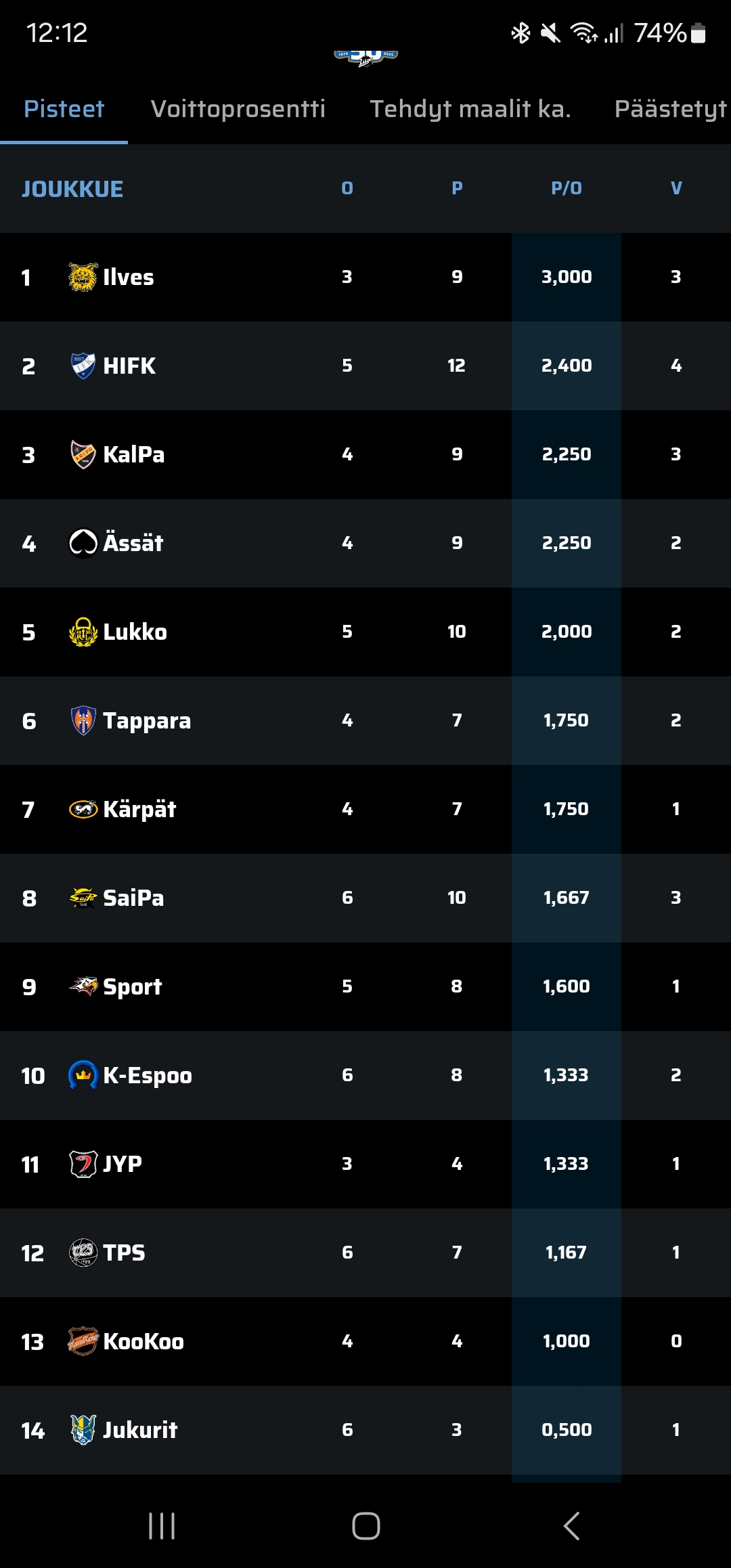The height and width of the screenshot is (1568, 731).
Task: Sort by the P/O column header
Action: point(567,188)
